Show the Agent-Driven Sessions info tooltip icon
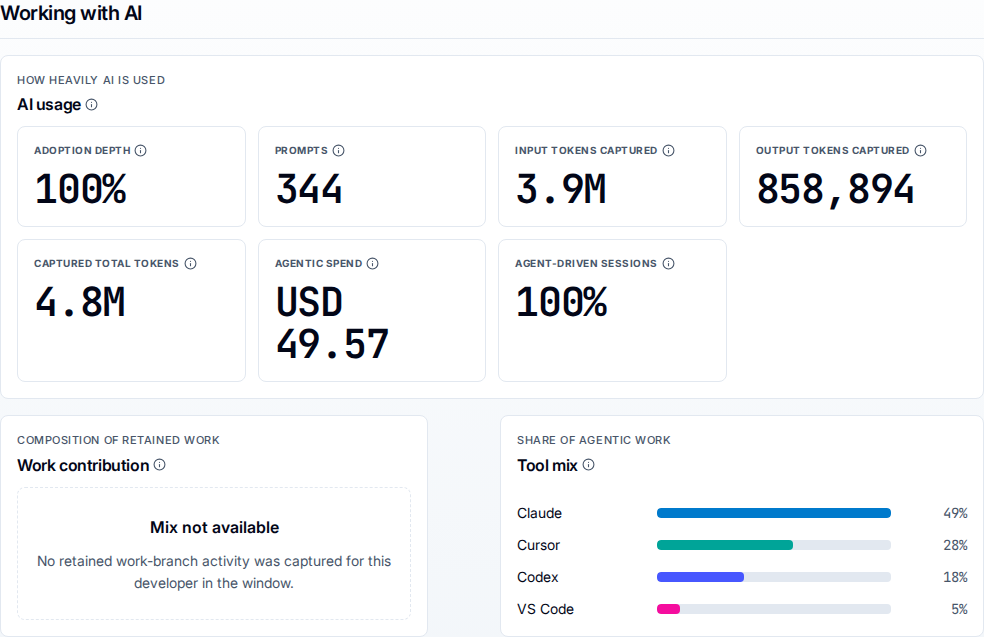984x637 pixels. (668, 264)
